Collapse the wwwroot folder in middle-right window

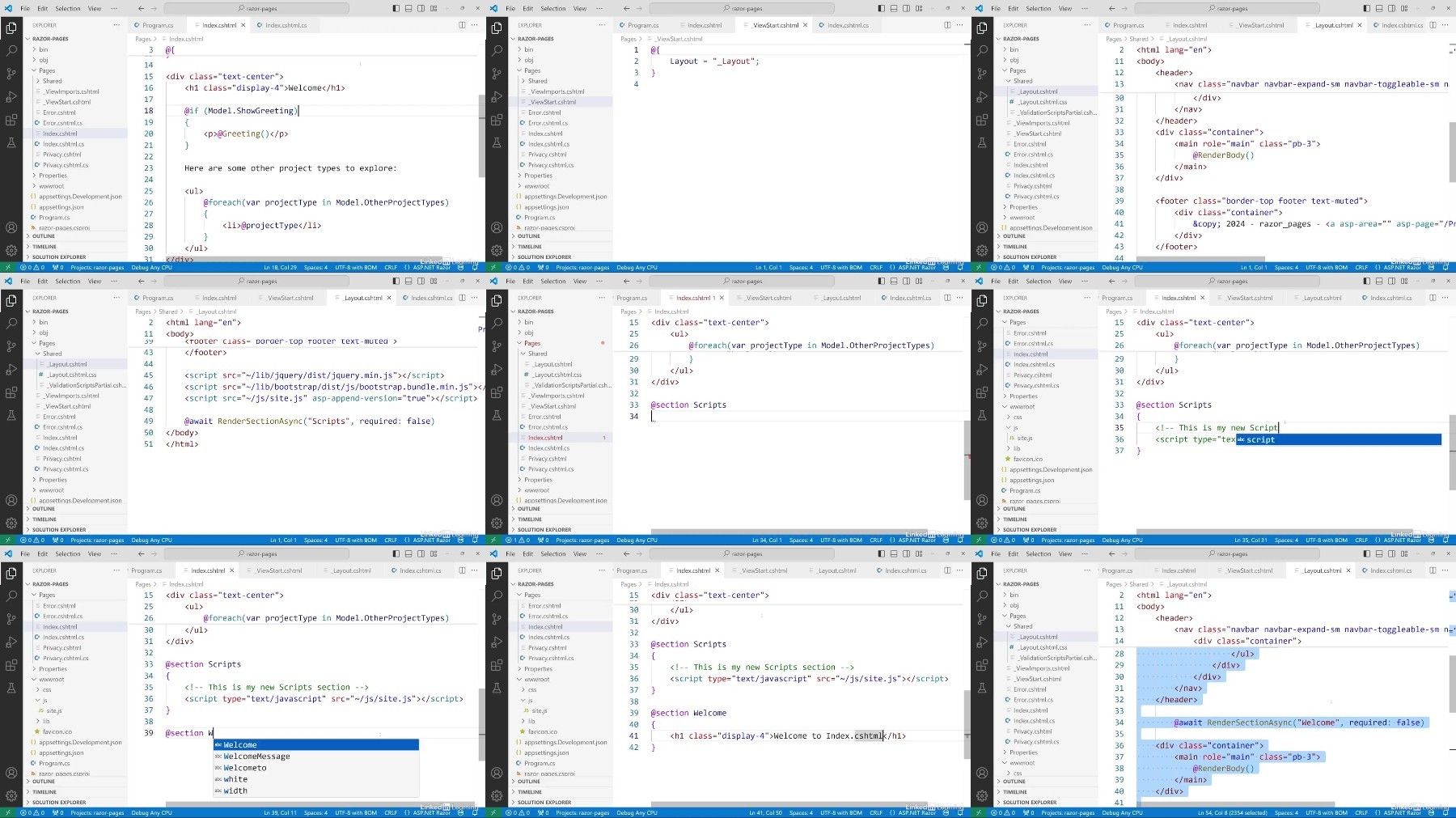[1022, 406]
